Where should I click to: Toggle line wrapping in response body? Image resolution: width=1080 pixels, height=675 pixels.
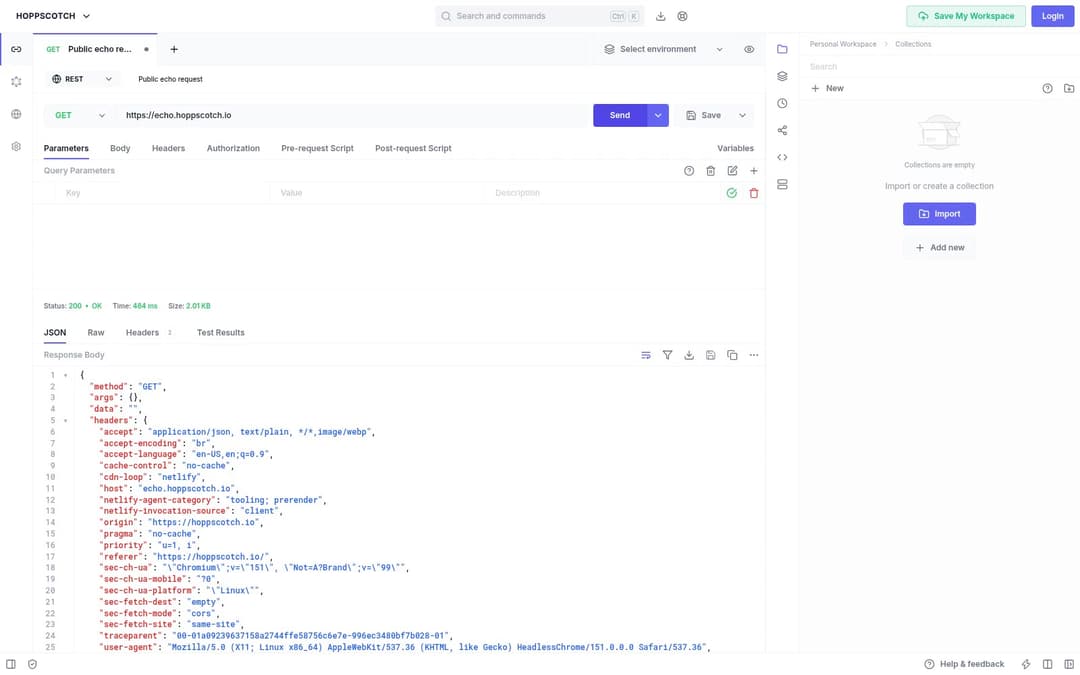tap(645, 355)
